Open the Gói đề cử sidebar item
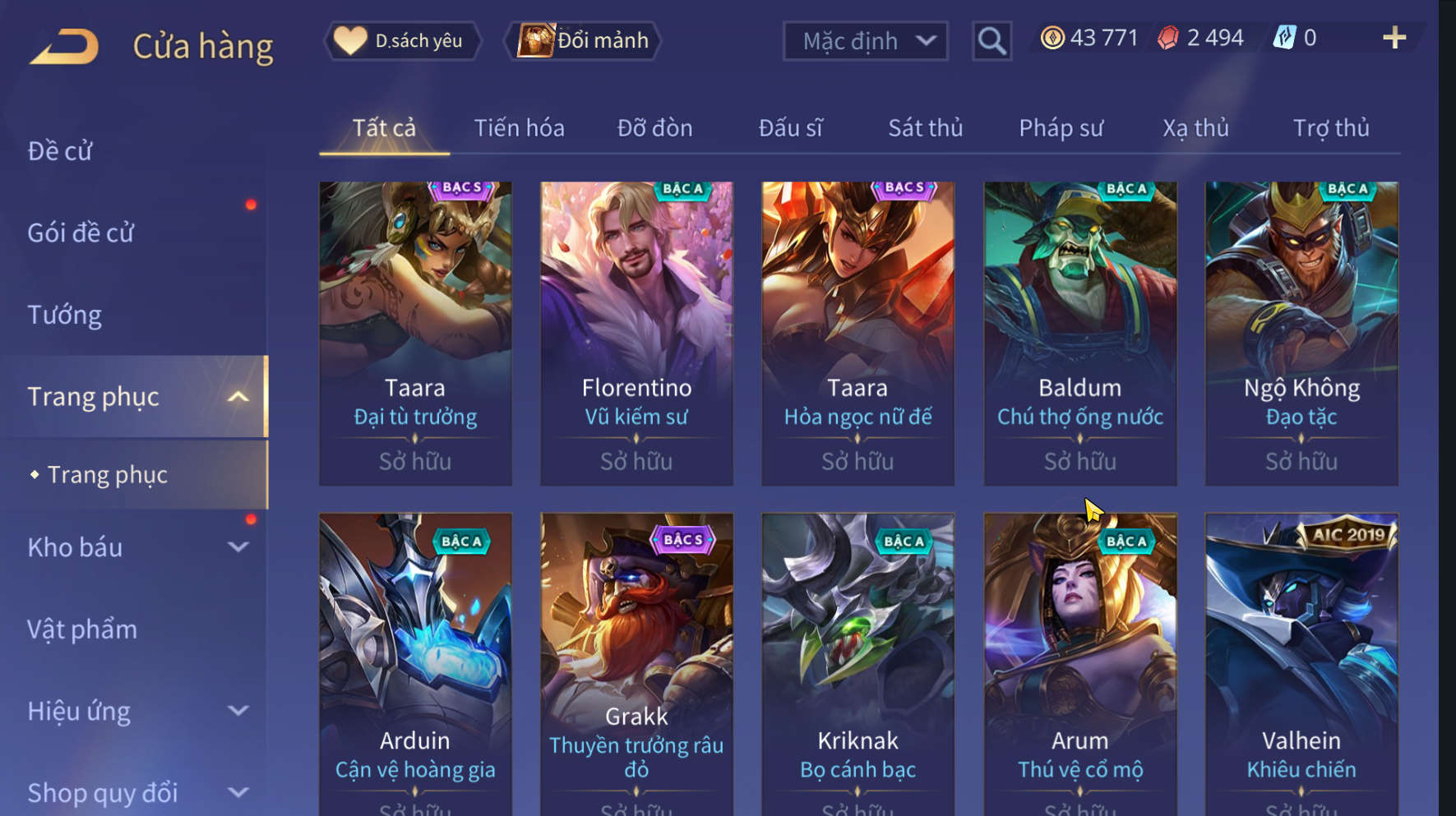1456x816 pixels. (81, 233)
